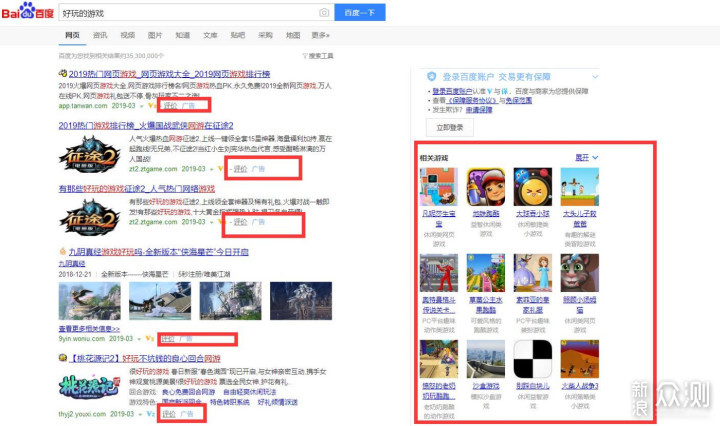The height and width of the screenshot is (426, 720).
Task: Expand 相关游戏 with the 展开 toggle
Action: 587,157
